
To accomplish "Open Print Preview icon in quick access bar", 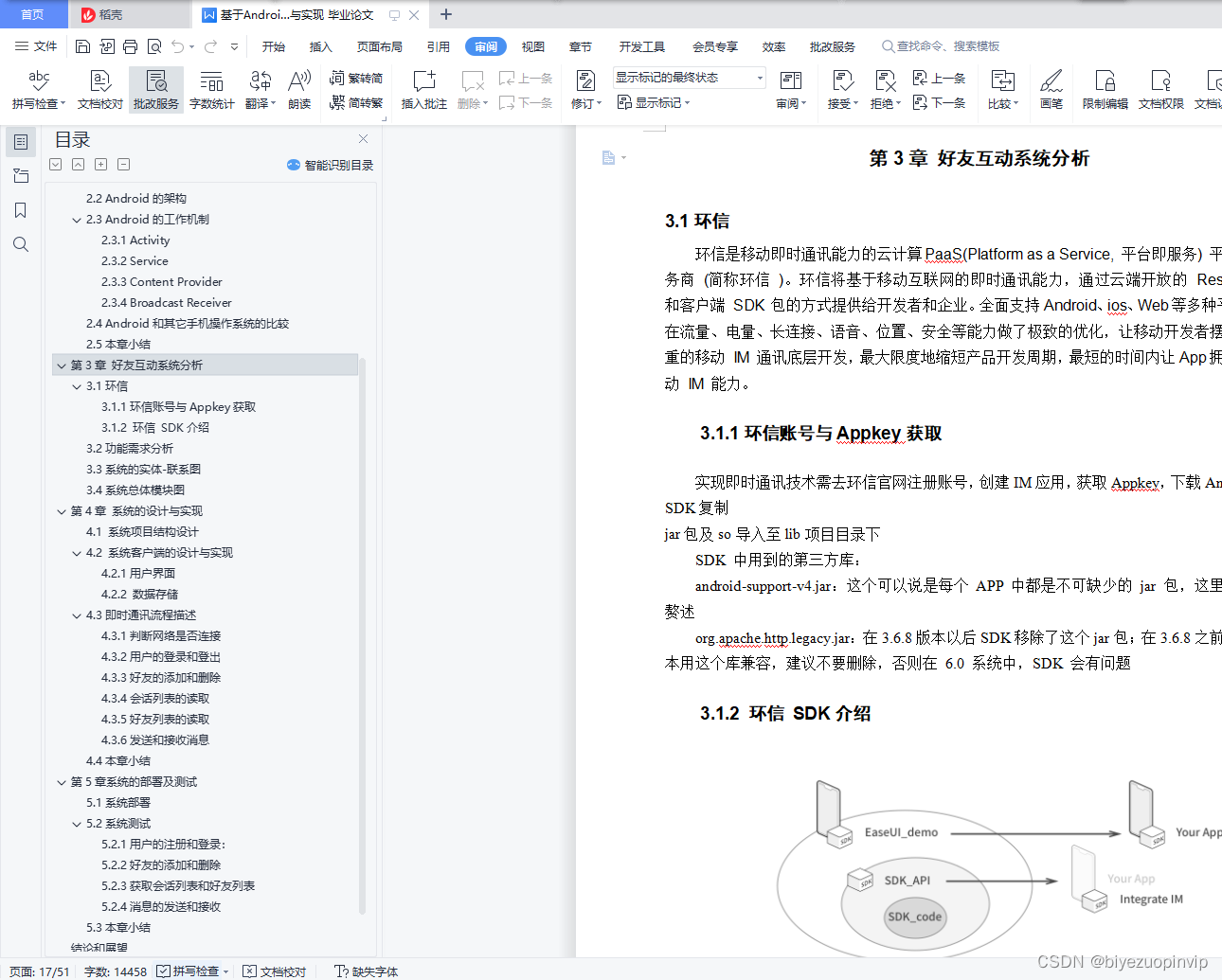I will coord(153,46).
